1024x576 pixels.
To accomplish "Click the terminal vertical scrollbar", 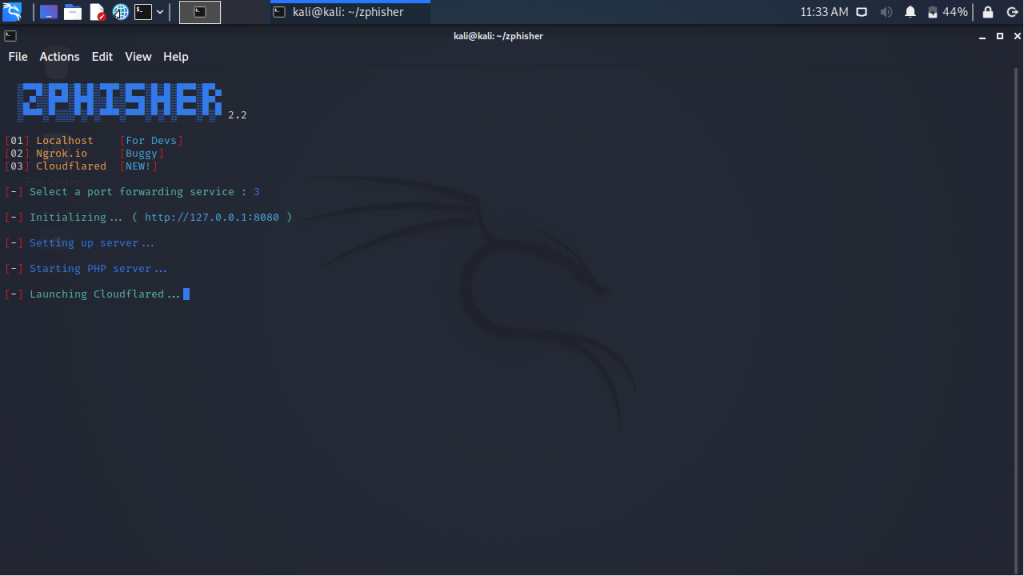I will pos(1017,320).
